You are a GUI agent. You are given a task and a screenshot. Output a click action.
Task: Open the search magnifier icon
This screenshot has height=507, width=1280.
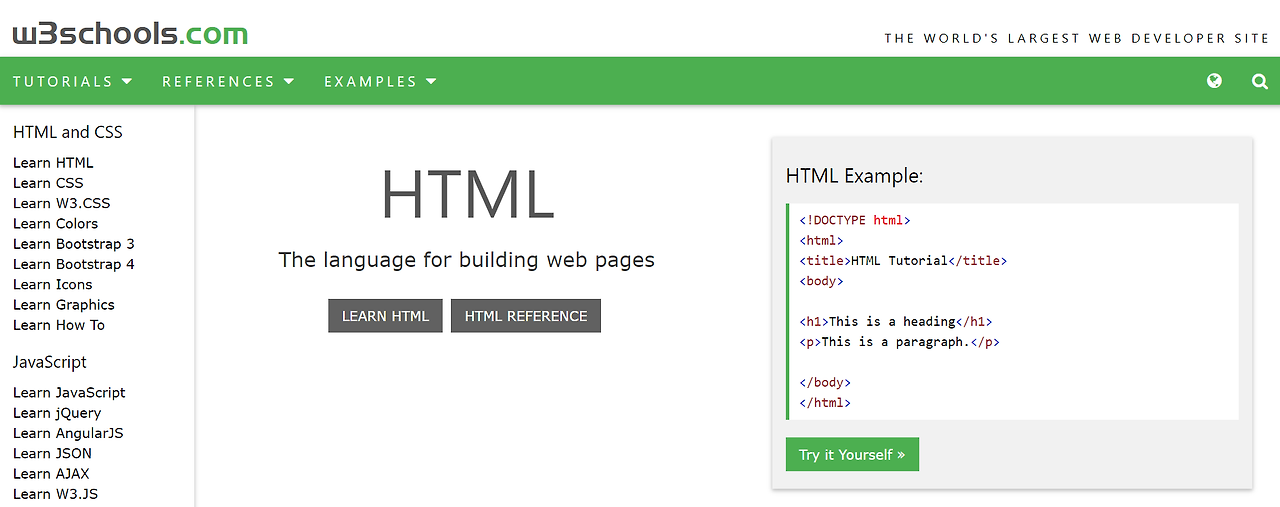(x=1260, y=81)
